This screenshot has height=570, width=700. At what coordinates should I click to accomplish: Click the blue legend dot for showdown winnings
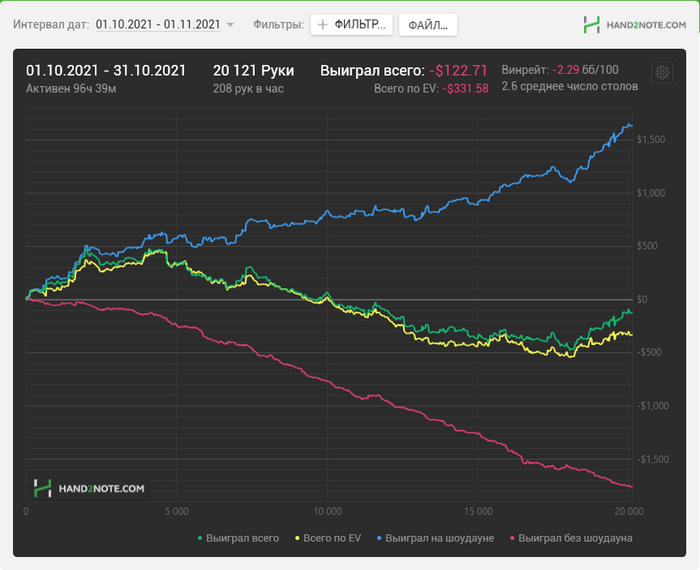click(x=379, y=539)
